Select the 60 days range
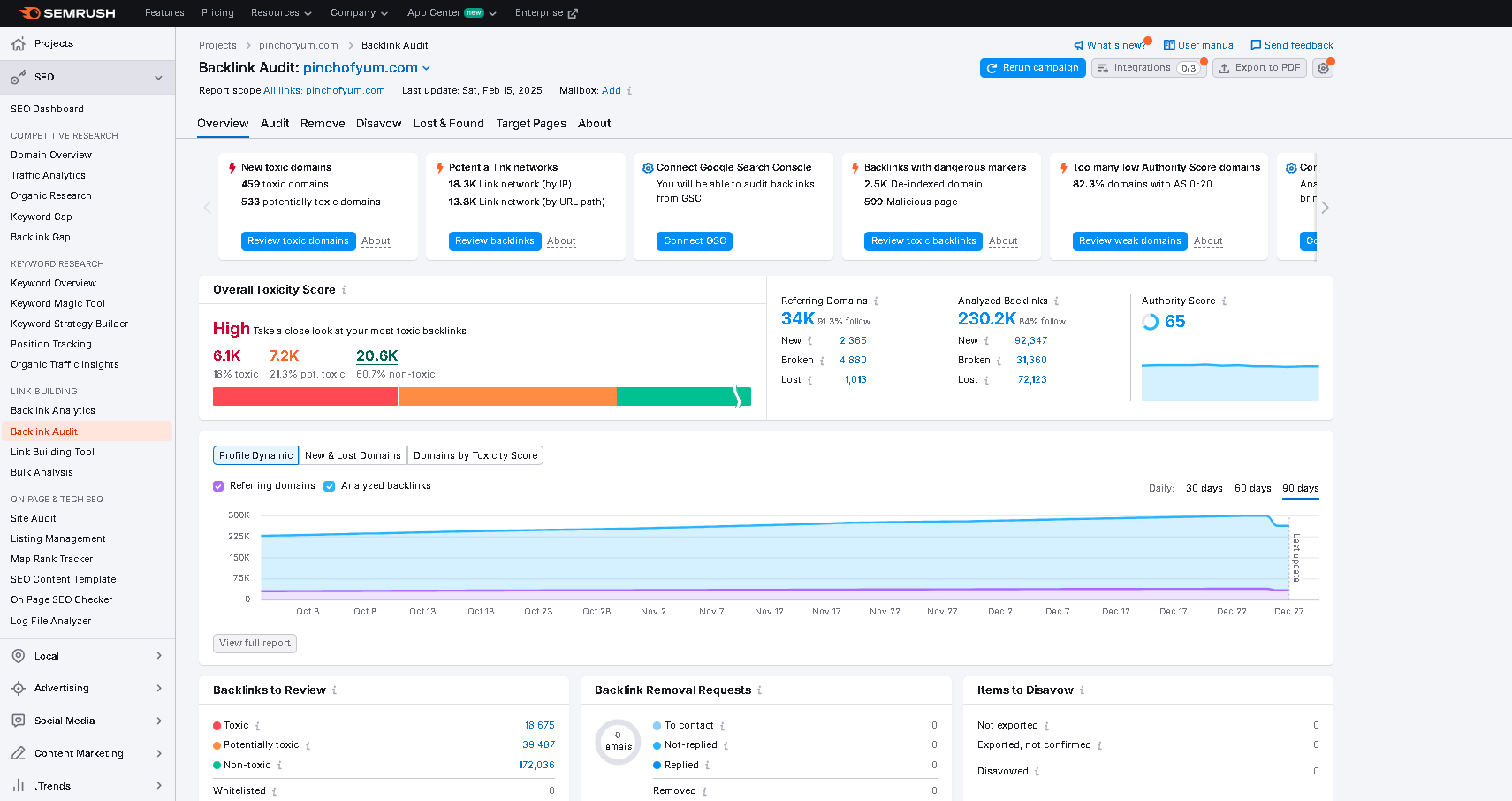The width and height of the screenshot is (1512, 801). click(x=1253, y=489)
